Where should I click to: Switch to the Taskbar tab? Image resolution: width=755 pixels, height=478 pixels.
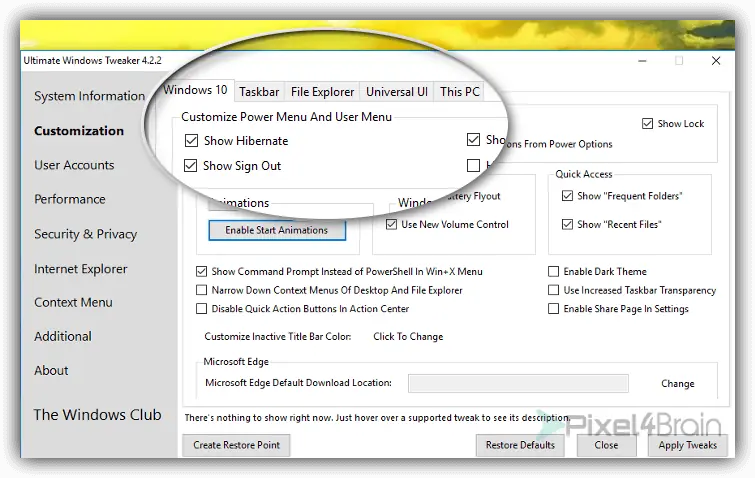pos(259,91)
